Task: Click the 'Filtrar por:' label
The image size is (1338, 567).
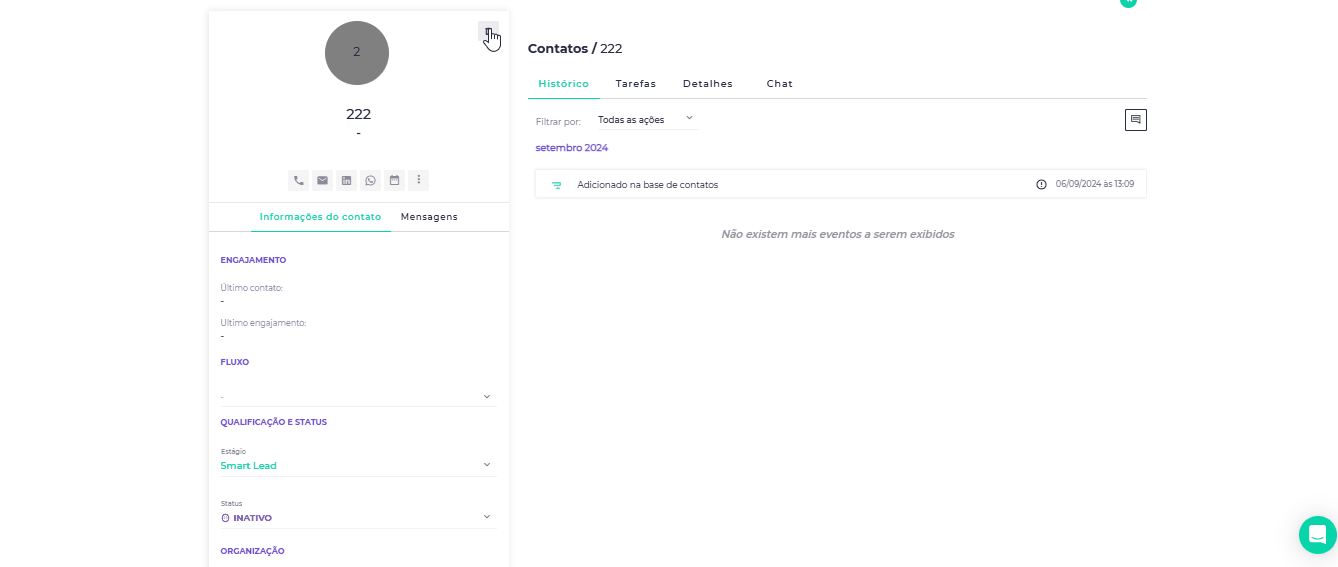Action: [x=558, y=121]
